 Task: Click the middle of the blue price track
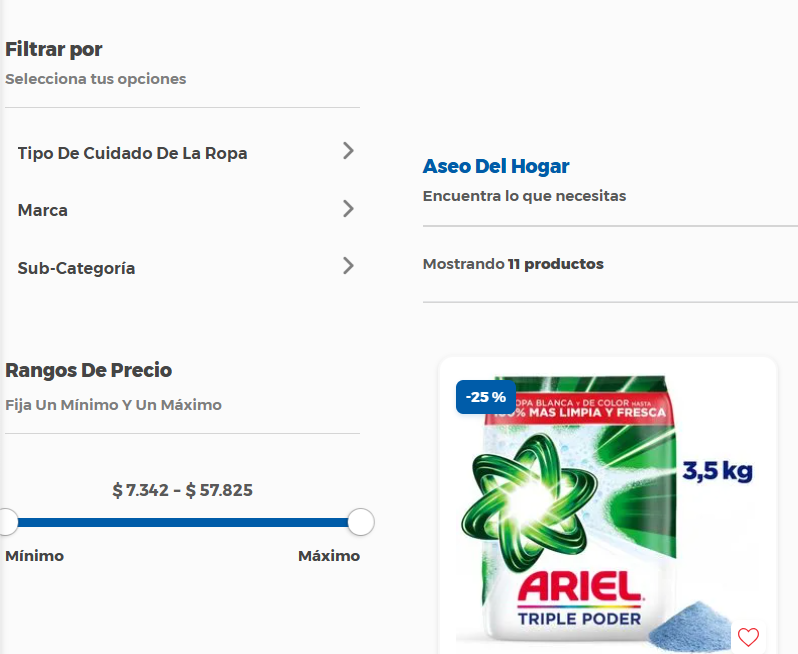(x=183, y=522)
